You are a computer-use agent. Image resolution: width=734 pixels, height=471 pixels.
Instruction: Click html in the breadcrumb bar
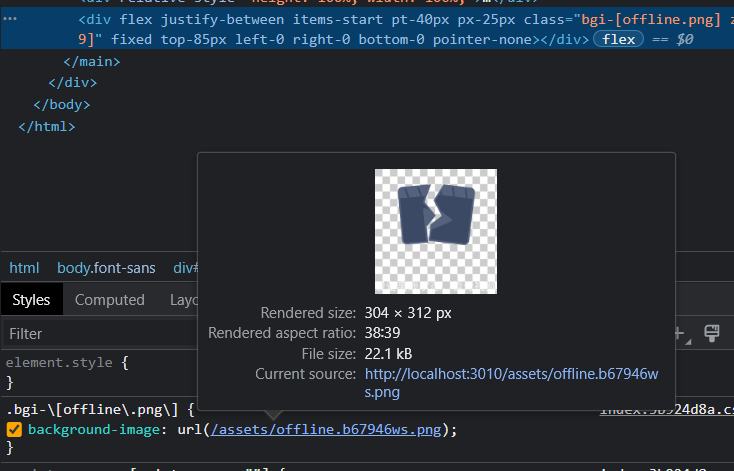coord(24,268)
